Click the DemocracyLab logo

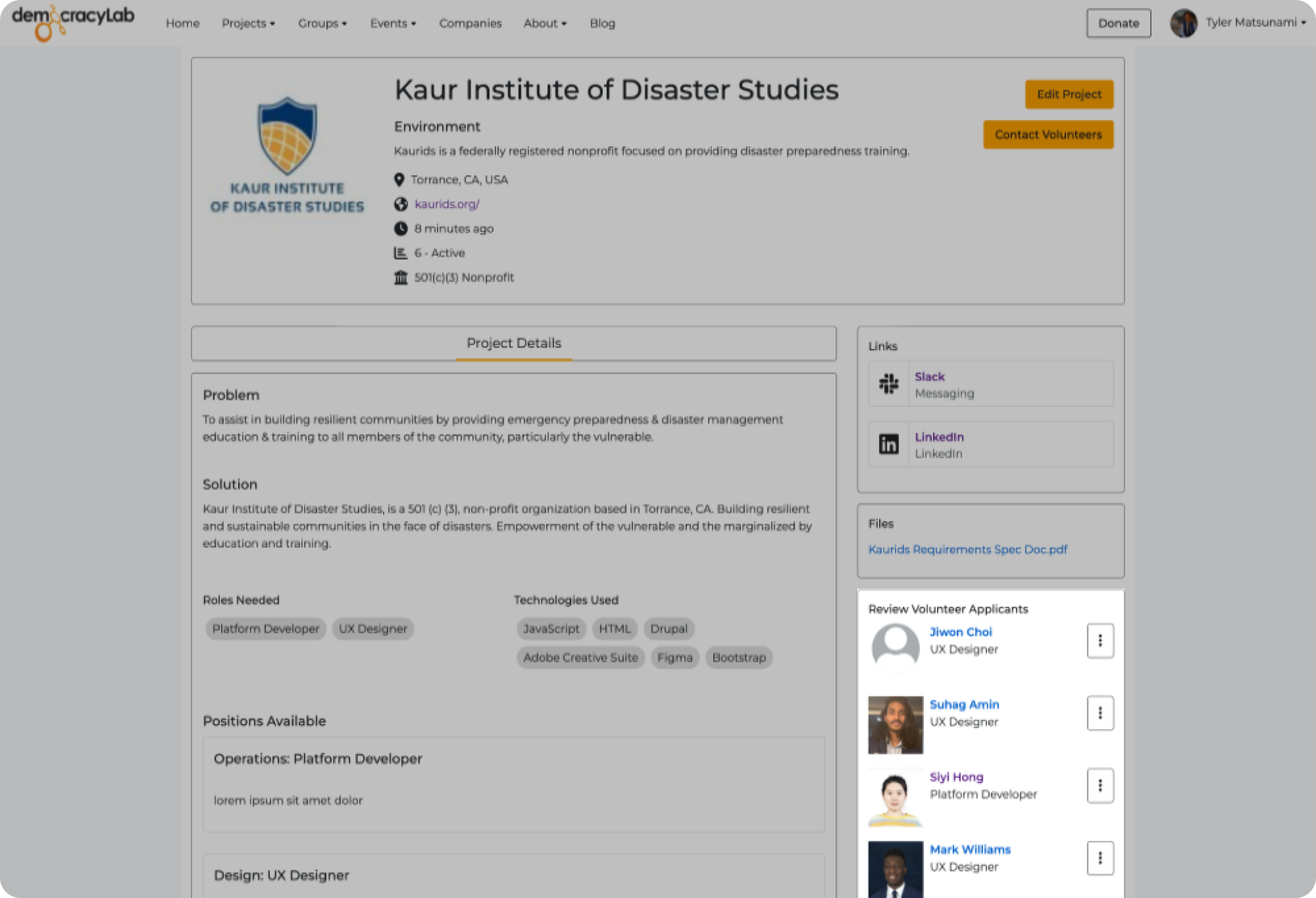[x=73, y=21]
